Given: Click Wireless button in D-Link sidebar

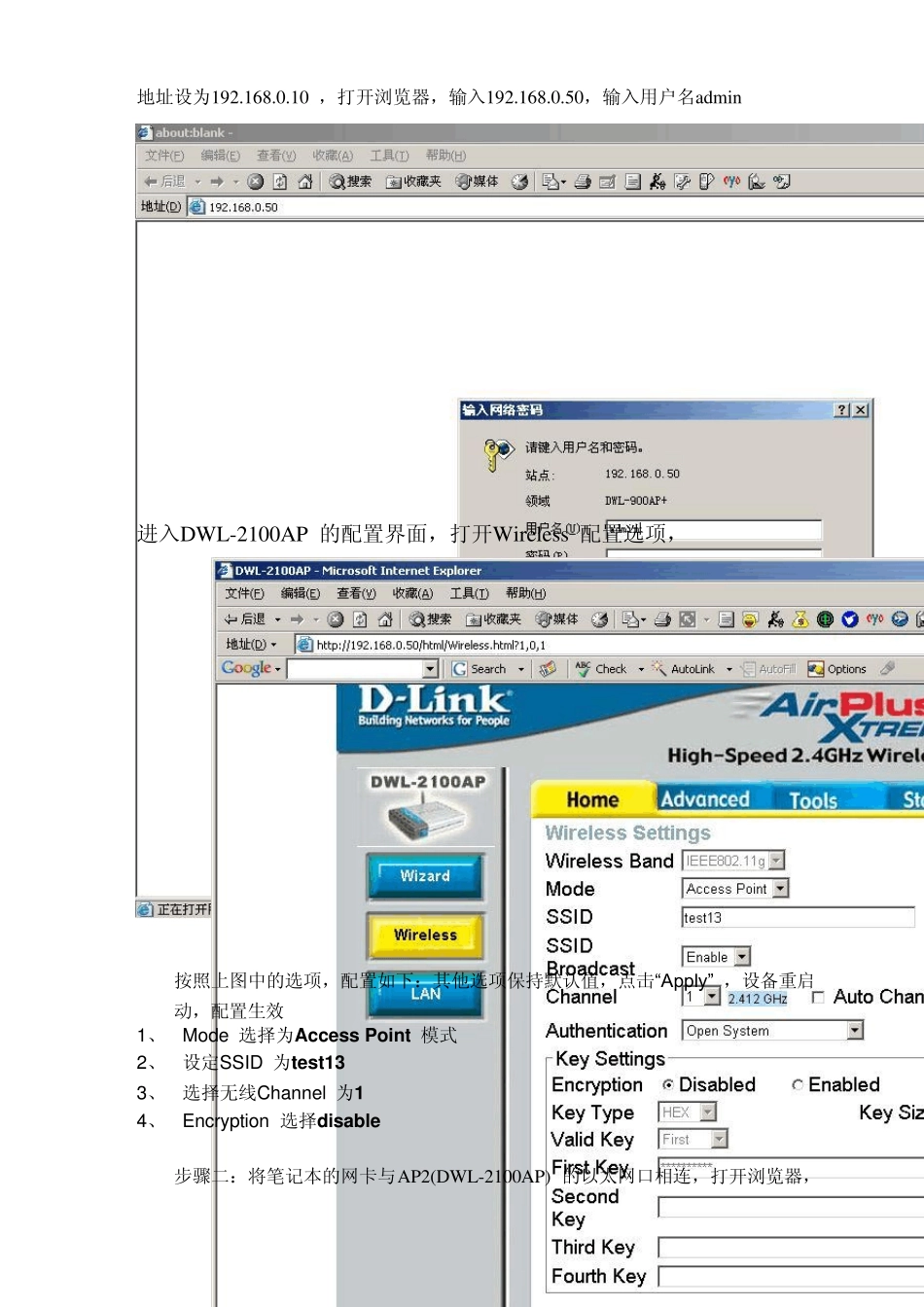Looking at the screenshot, I should pyautogui.click(x=425, y=936).
